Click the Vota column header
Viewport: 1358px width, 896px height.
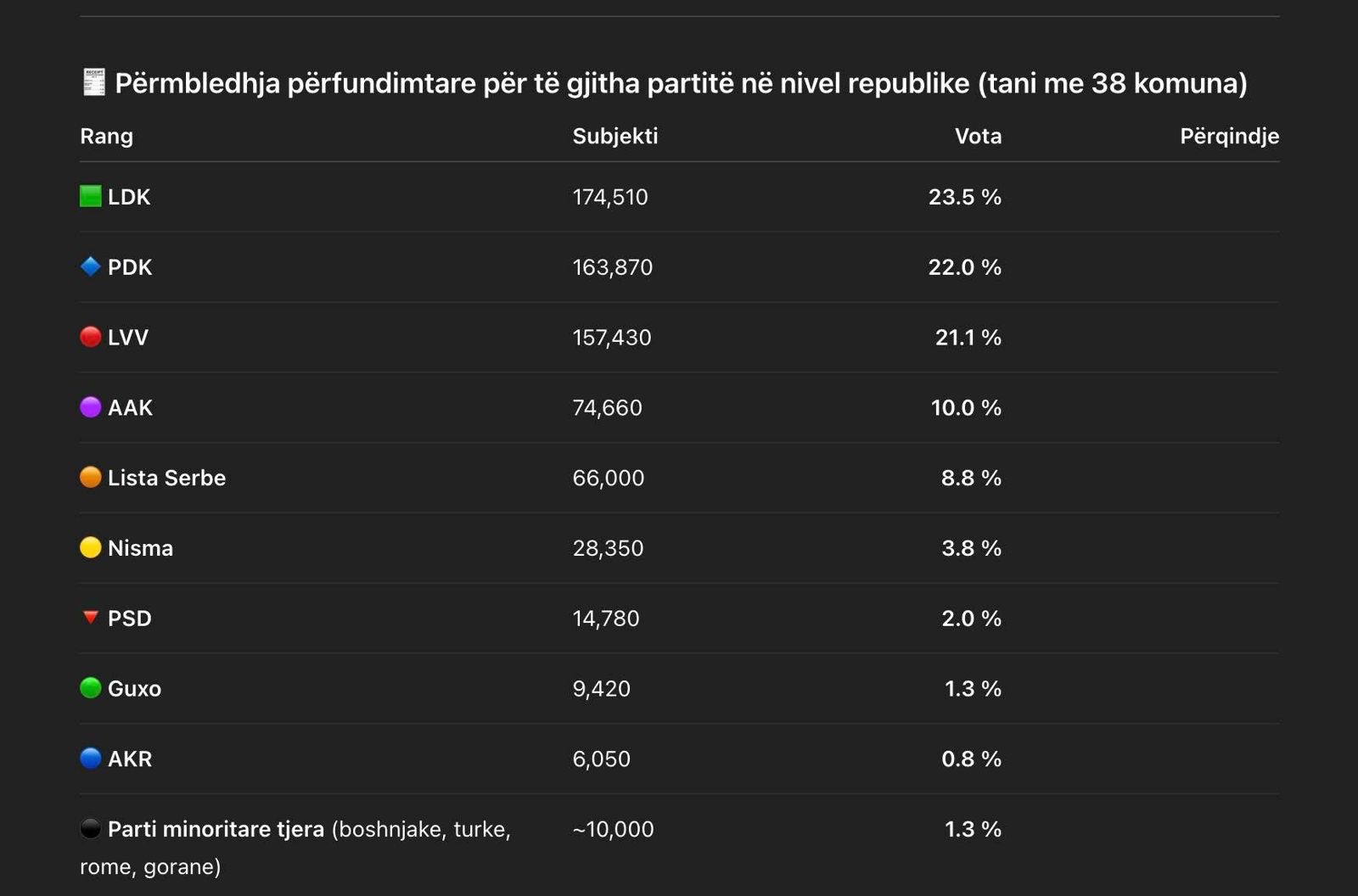point(978,137)
